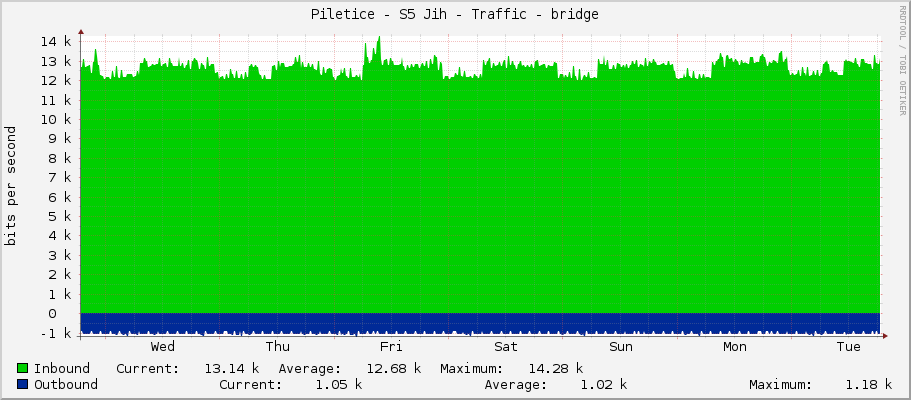Click the Inbound average value "12.68 k"

[x=393, y=369]
